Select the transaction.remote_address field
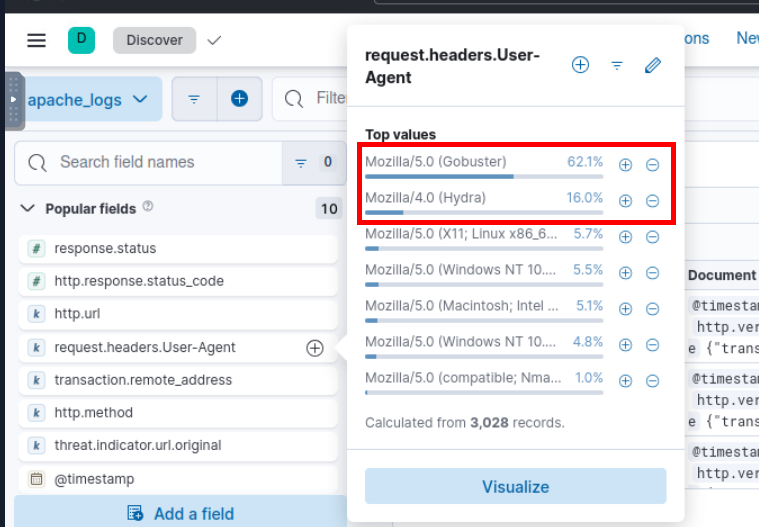759x527 pixels. (x=178, y=380)
